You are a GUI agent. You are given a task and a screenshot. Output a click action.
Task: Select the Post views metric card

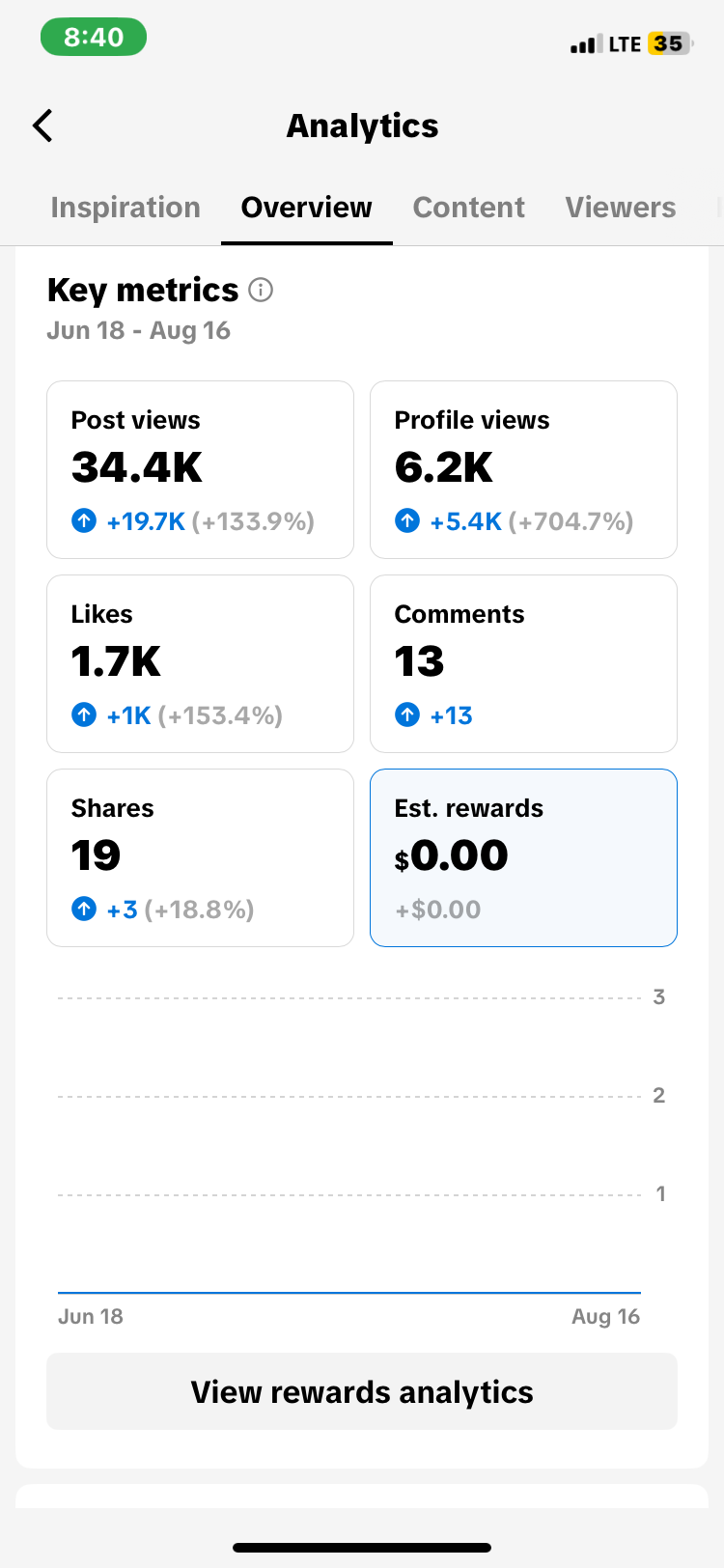click(200, 469)
